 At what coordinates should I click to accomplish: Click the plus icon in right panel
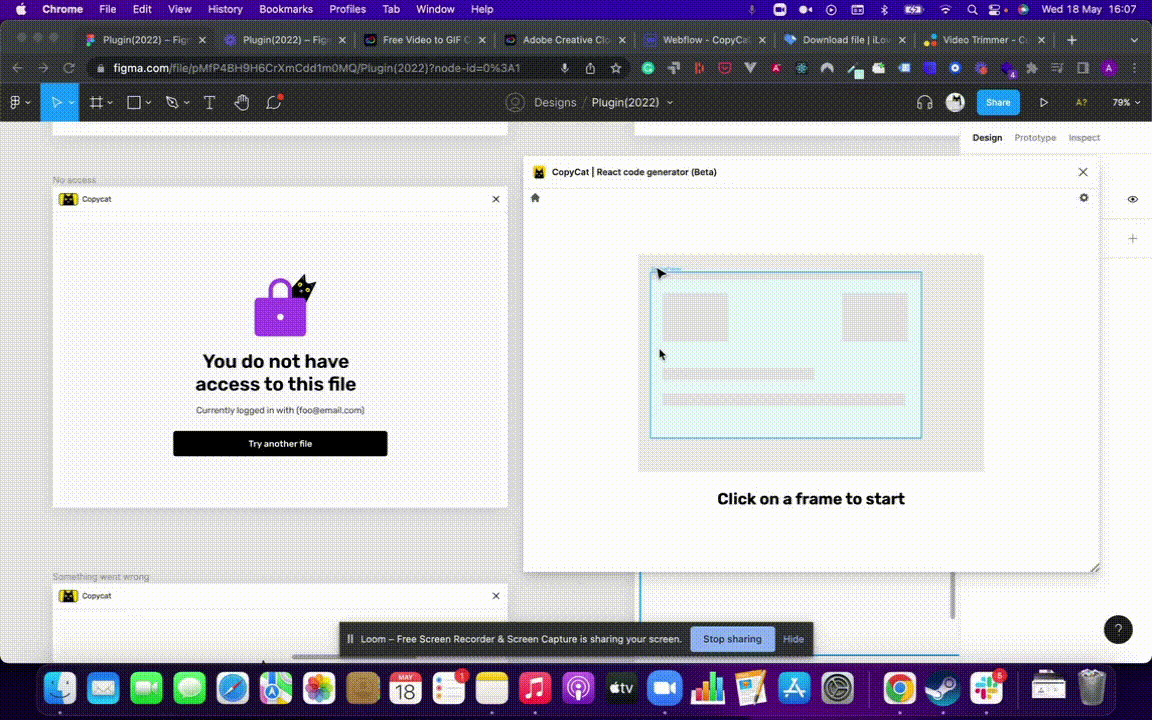click(x=1132, y=239)
